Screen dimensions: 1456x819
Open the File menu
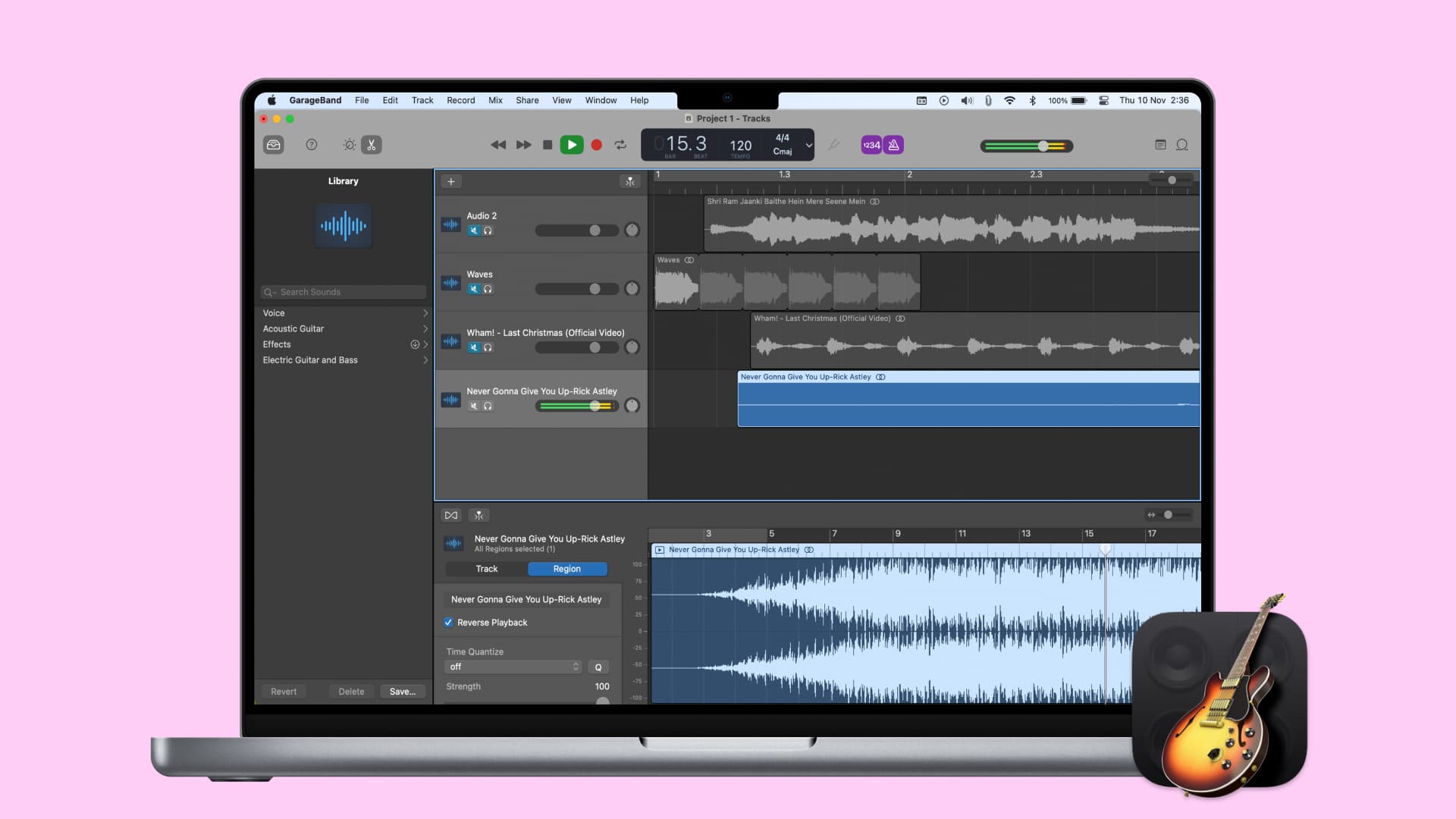(362, 100)
